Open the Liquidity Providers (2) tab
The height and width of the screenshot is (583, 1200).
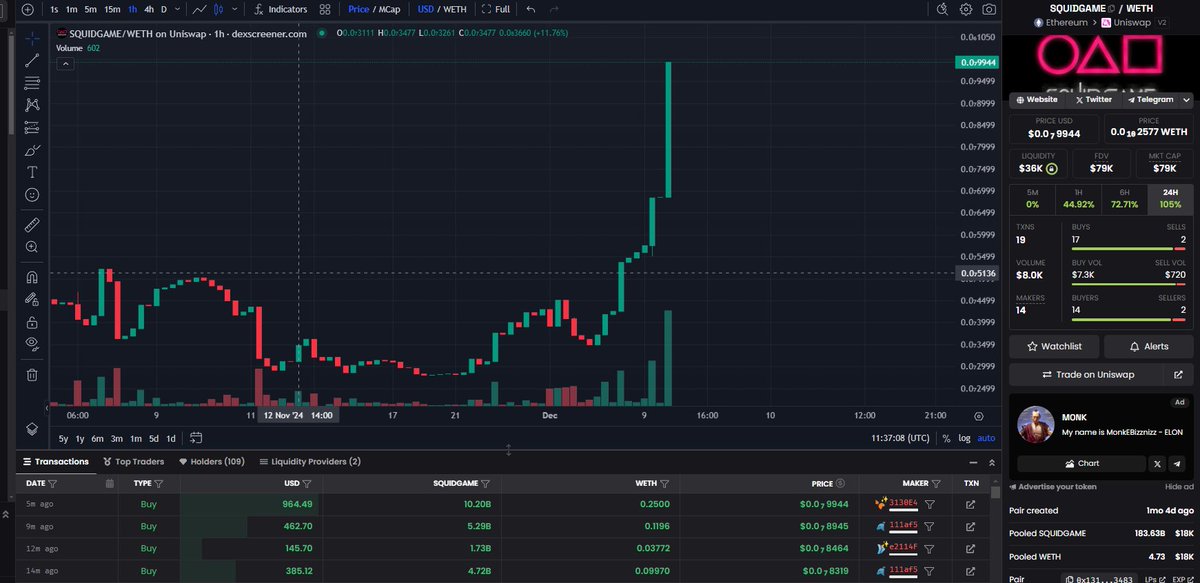[x=309, y=462]
